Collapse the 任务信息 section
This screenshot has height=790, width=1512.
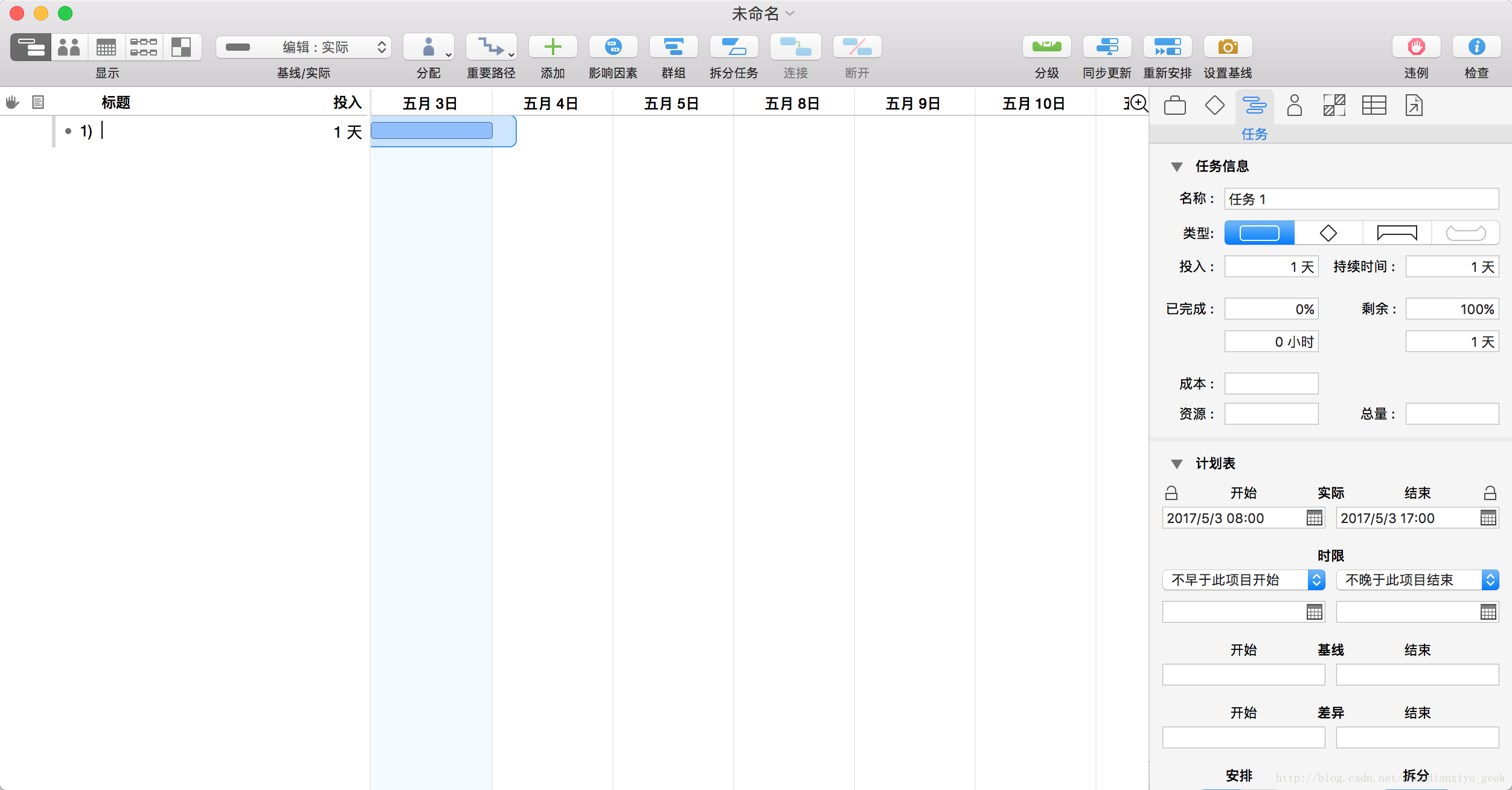click(x=1176, y=167)
